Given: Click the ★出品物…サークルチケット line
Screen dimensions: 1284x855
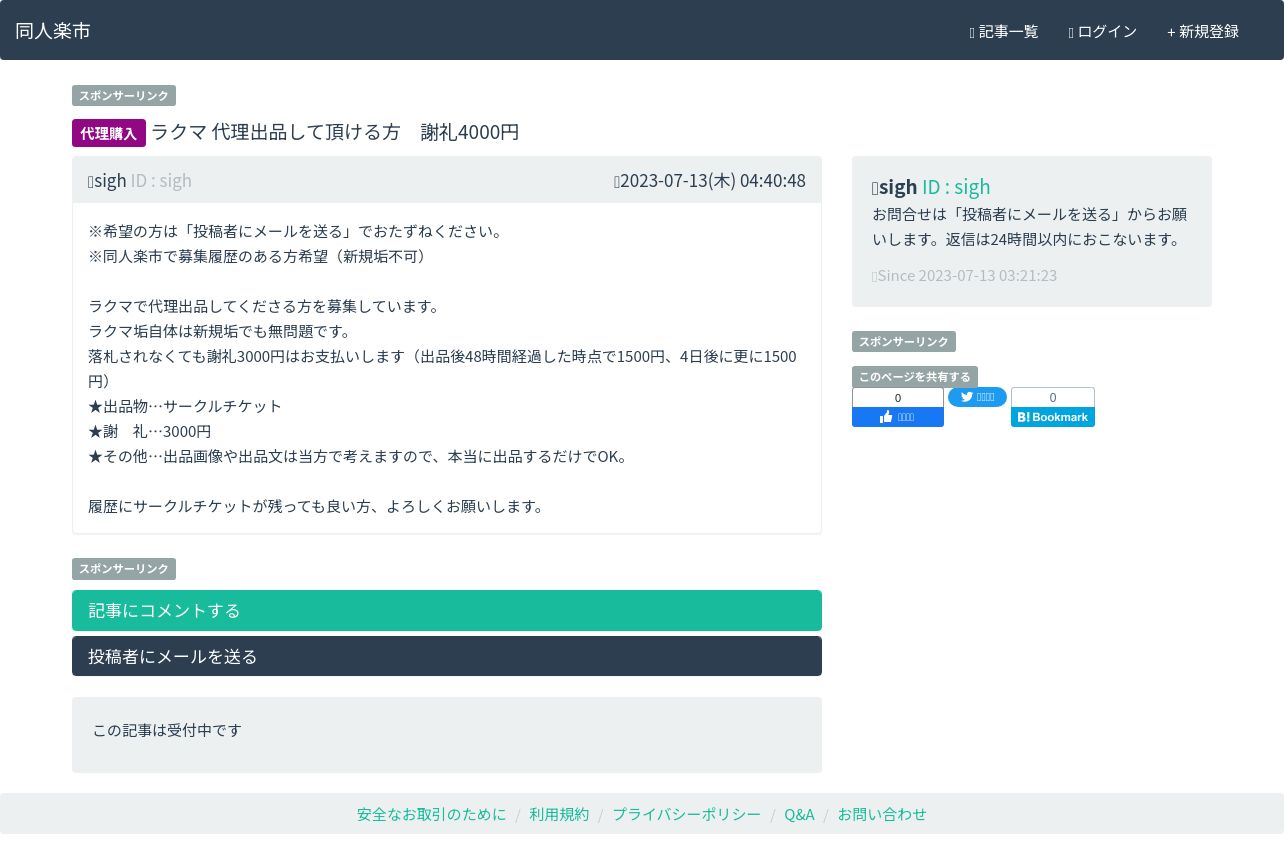Looking at the screenshot, I should pyautogui.click(x=185, y=406).
